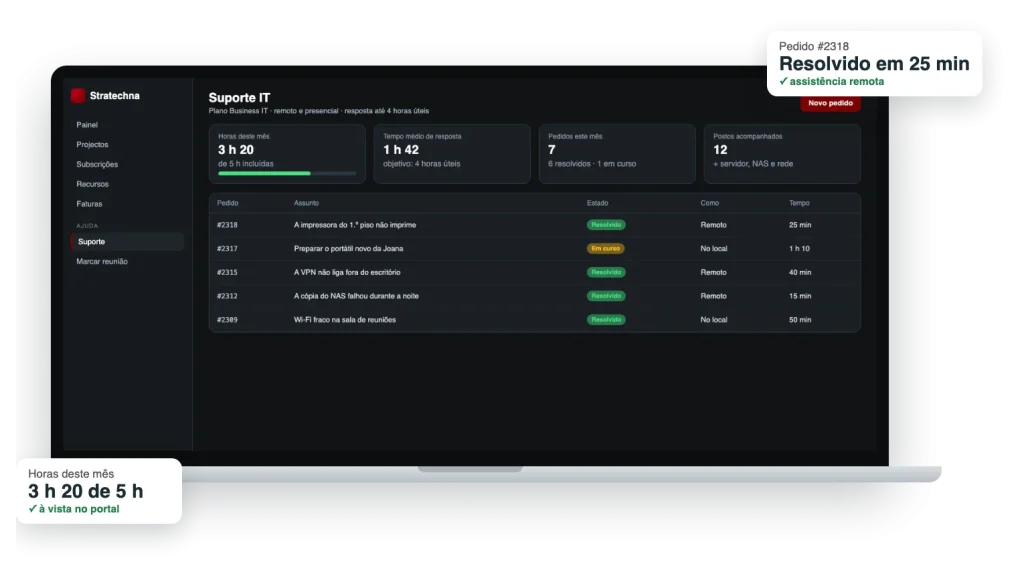Click the 'Resolvido em 25 min' callout card
The width and height of the screenshot is (1024, 576).
874,64
